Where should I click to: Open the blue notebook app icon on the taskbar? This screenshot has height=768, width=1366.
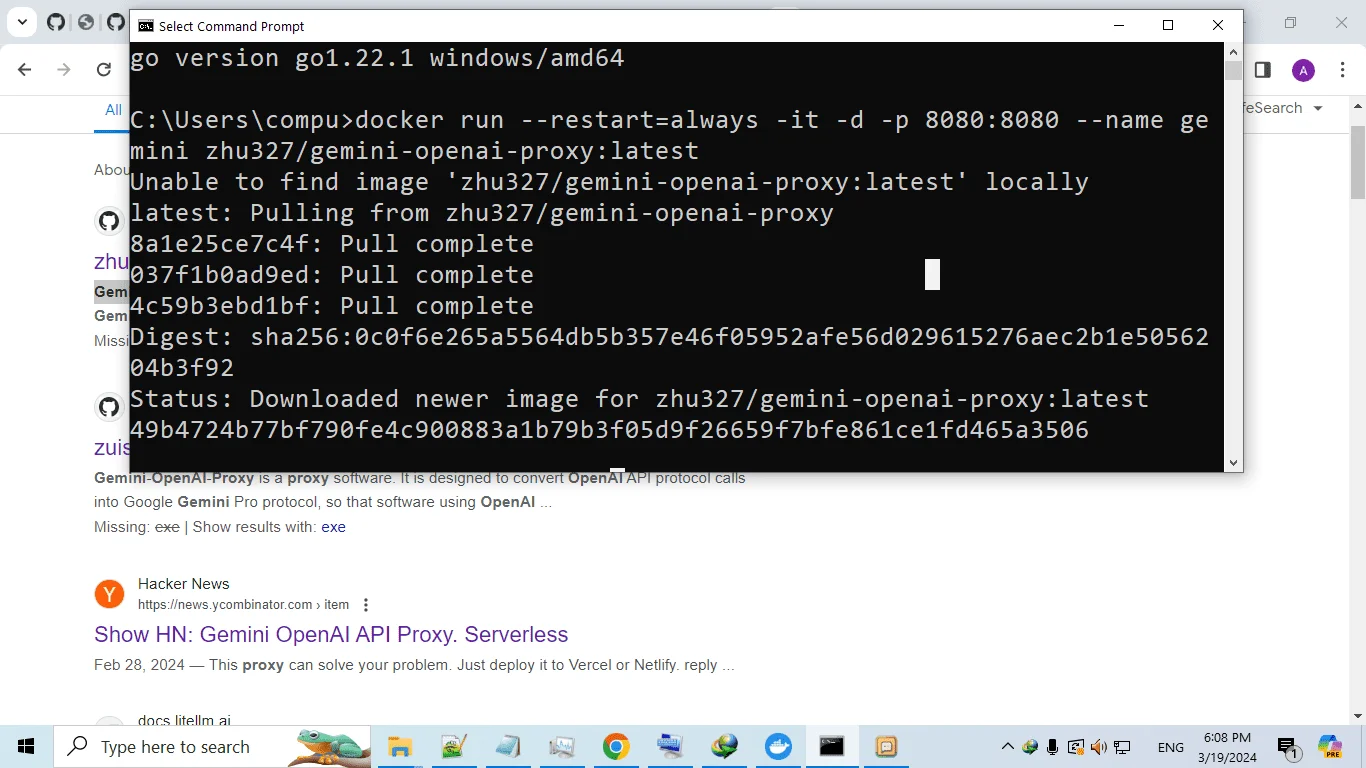(508, 747)
